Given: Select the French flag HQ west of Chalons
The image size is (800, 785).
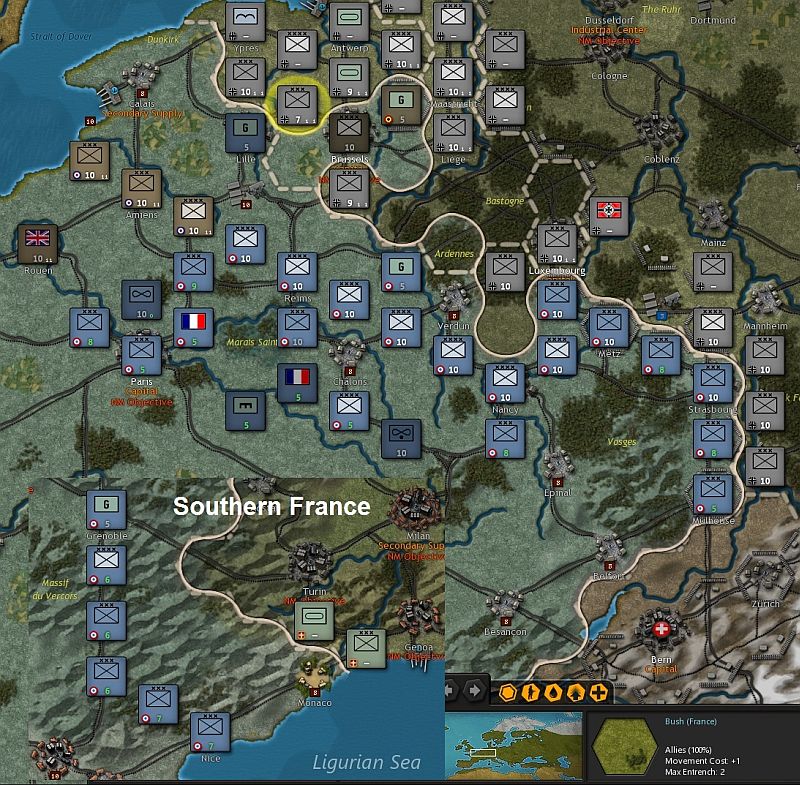Looking at the screenshot, I should [x=297, y=383].
